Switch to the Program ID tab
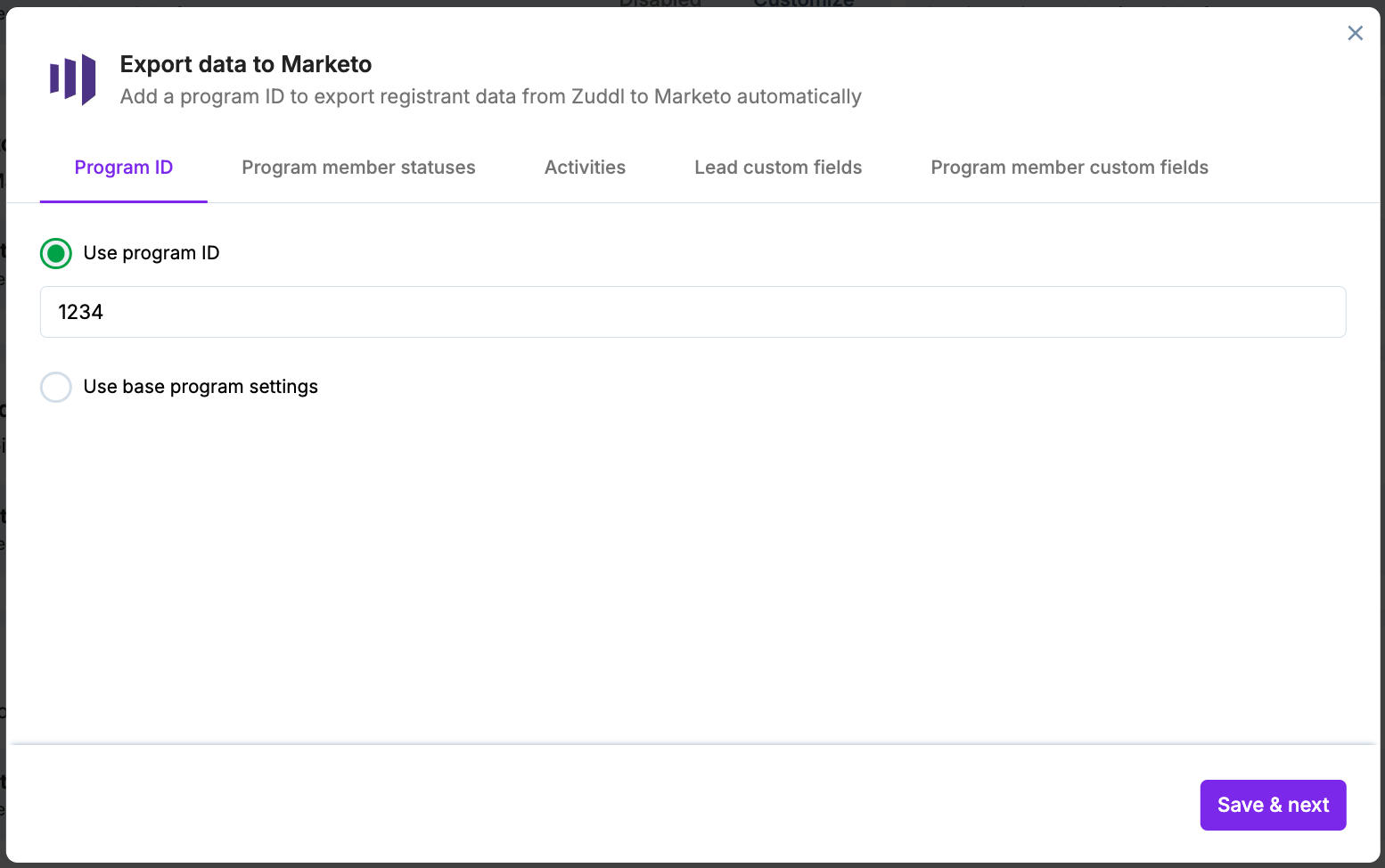 124,168
